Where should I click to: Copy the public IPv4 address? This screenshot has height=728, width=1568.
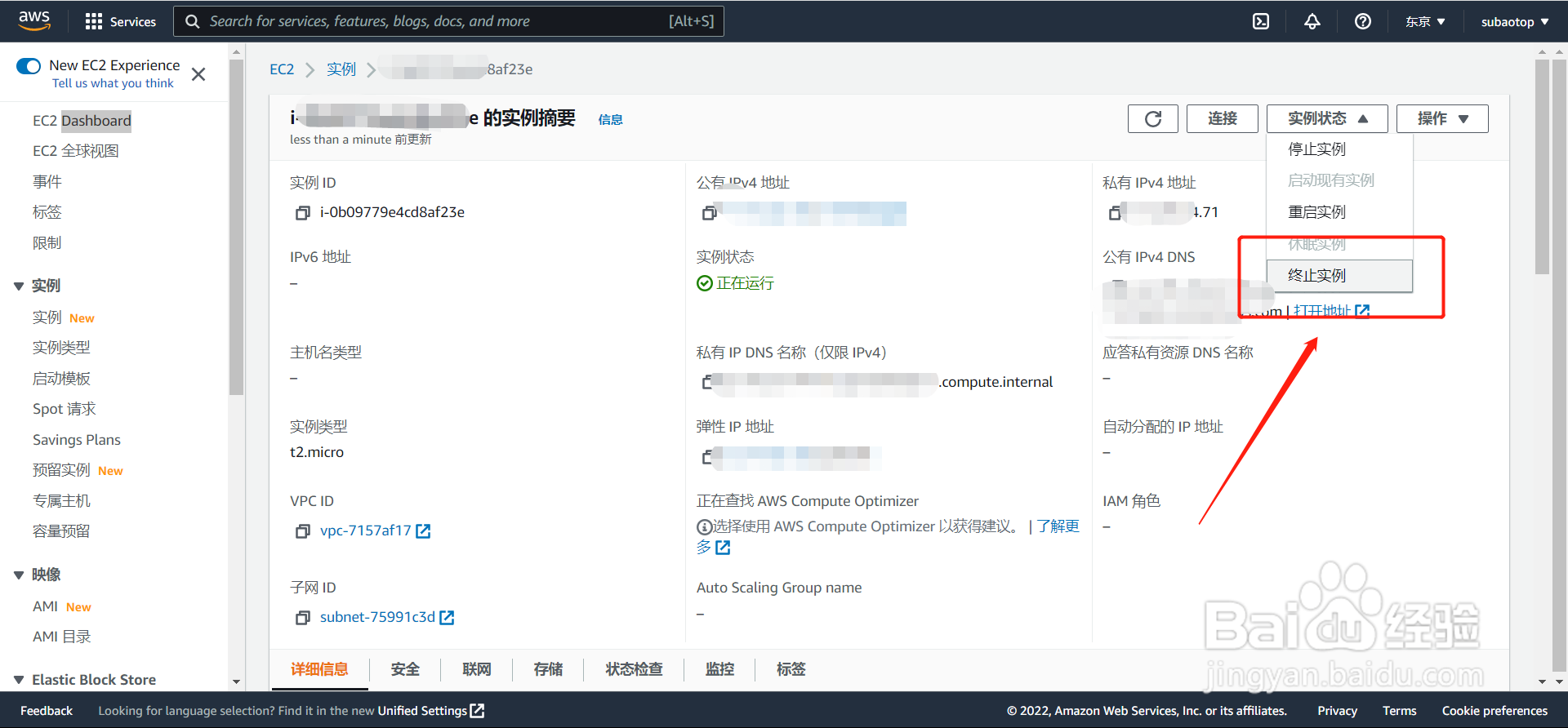(x=709, y=212)
